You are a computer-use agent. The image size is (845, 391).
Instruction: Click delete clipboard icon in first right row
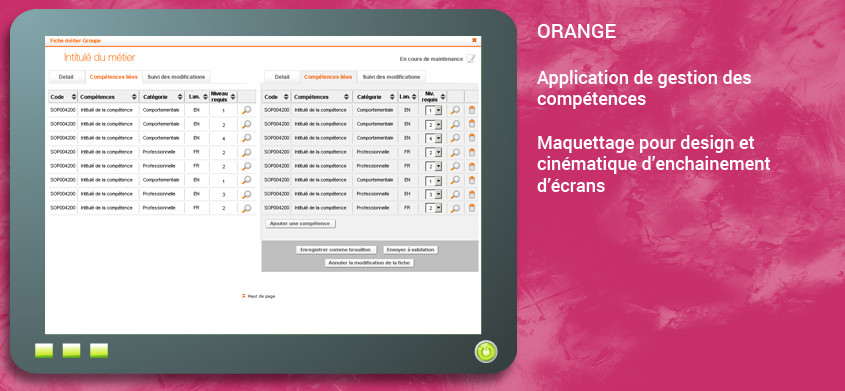point(472,110)
